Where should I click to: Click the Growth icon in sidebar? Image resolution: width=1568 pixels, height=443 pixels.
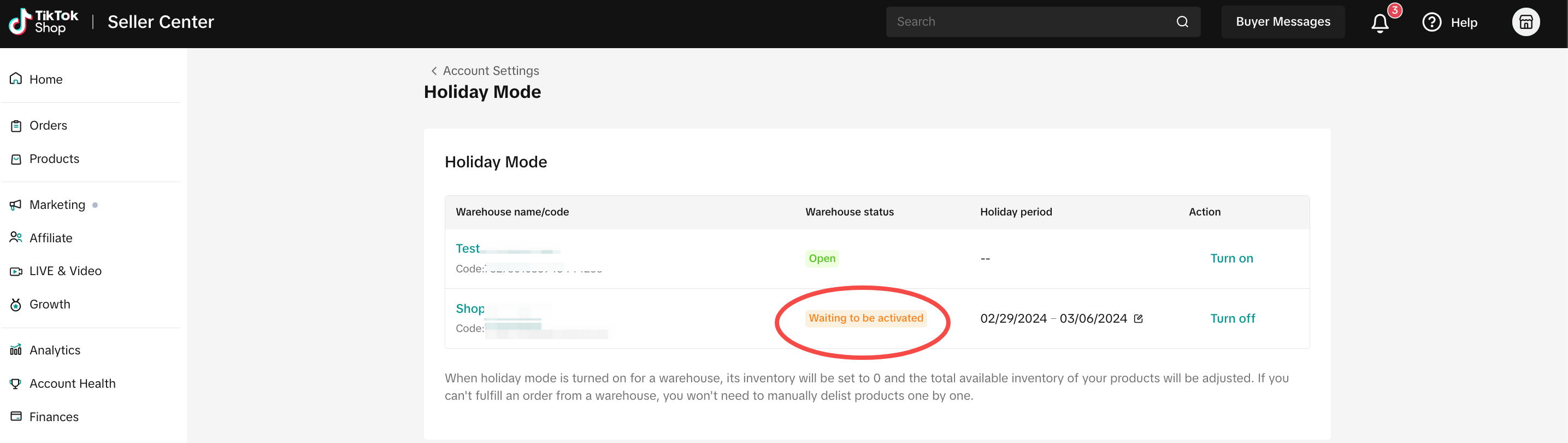(16, 305)
